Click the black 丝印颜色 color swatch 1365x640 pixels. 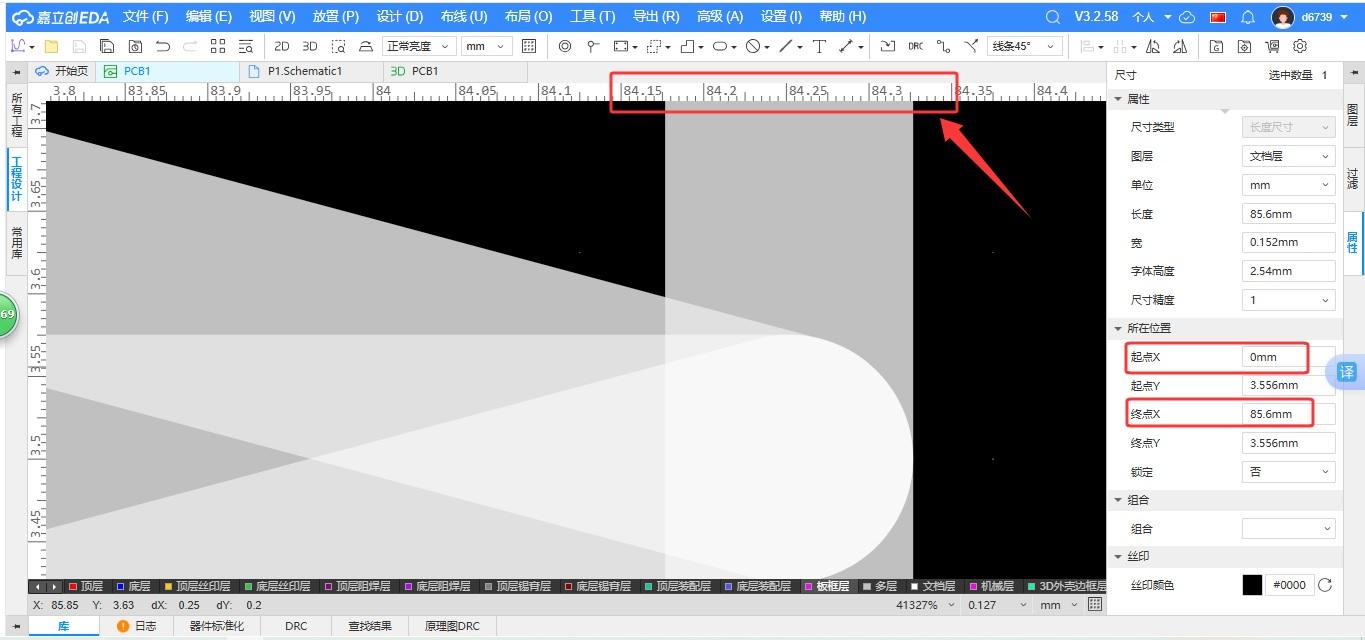click(x=1252, y=585)
